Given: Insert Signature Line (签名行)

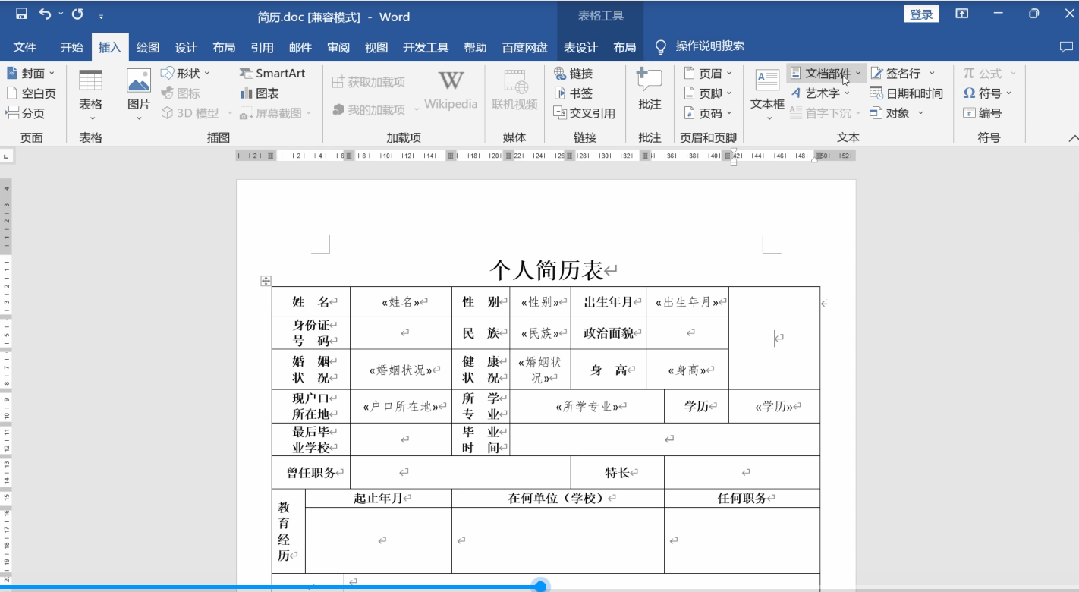Looking at the screenshot, I should pyautogui.click(x=903, y=73).
